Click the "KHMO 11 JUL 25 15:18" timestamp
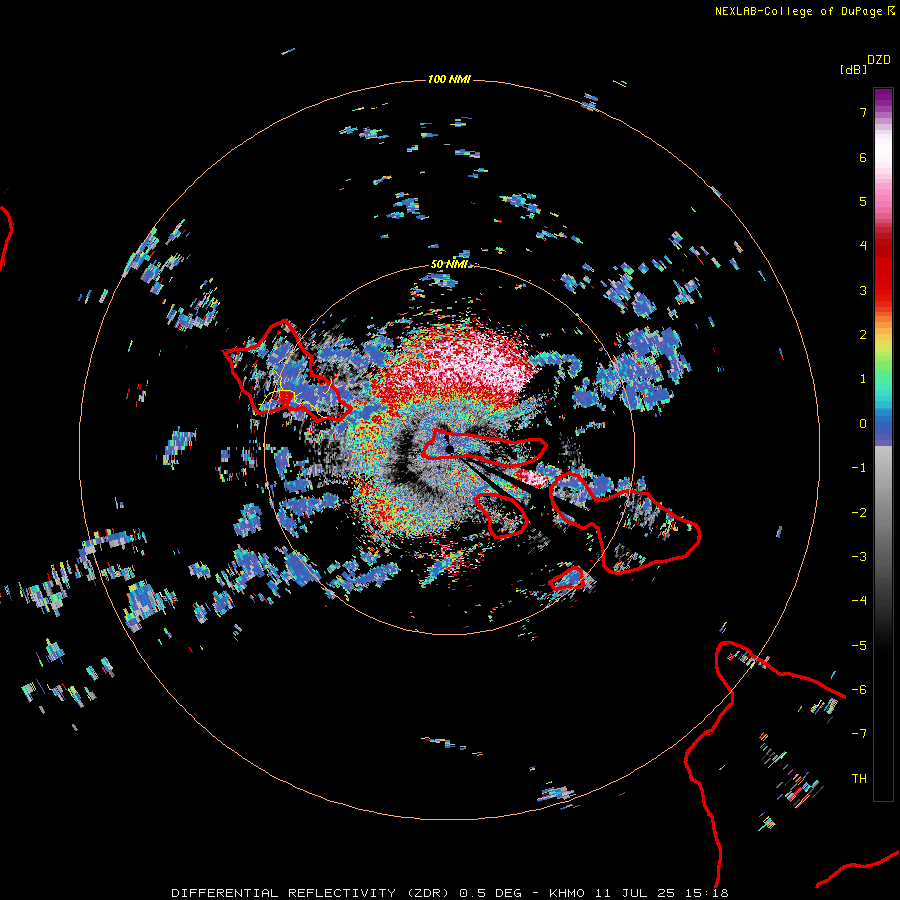 coord(638,893)
